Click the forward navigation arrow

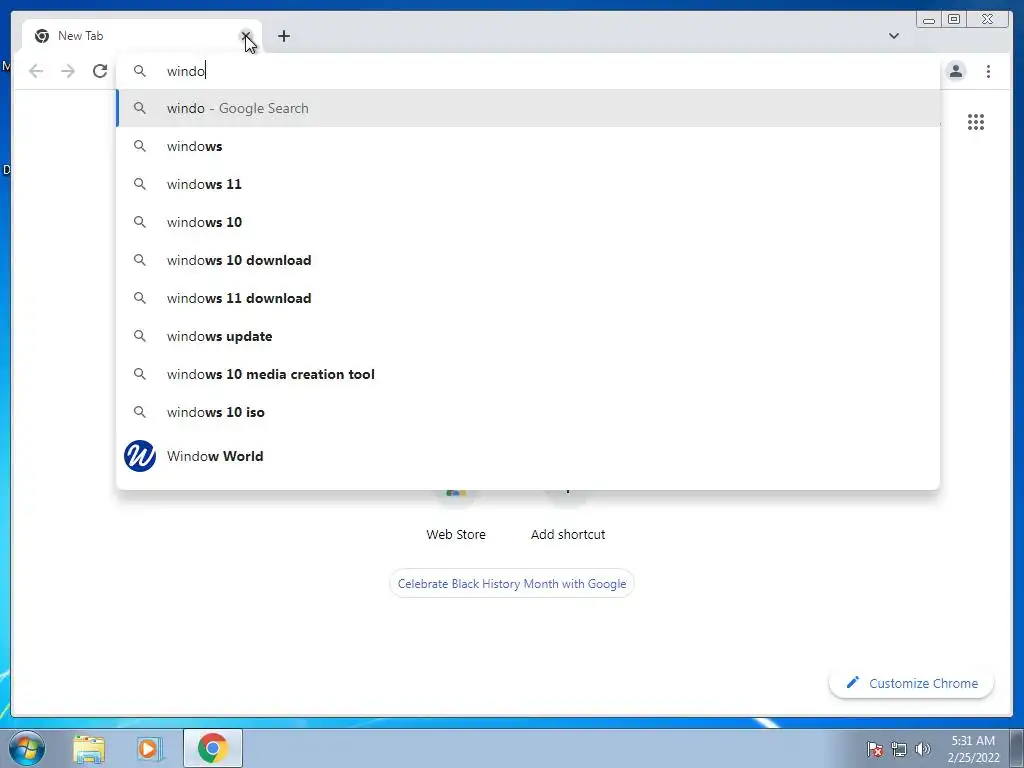click(68, 71)
